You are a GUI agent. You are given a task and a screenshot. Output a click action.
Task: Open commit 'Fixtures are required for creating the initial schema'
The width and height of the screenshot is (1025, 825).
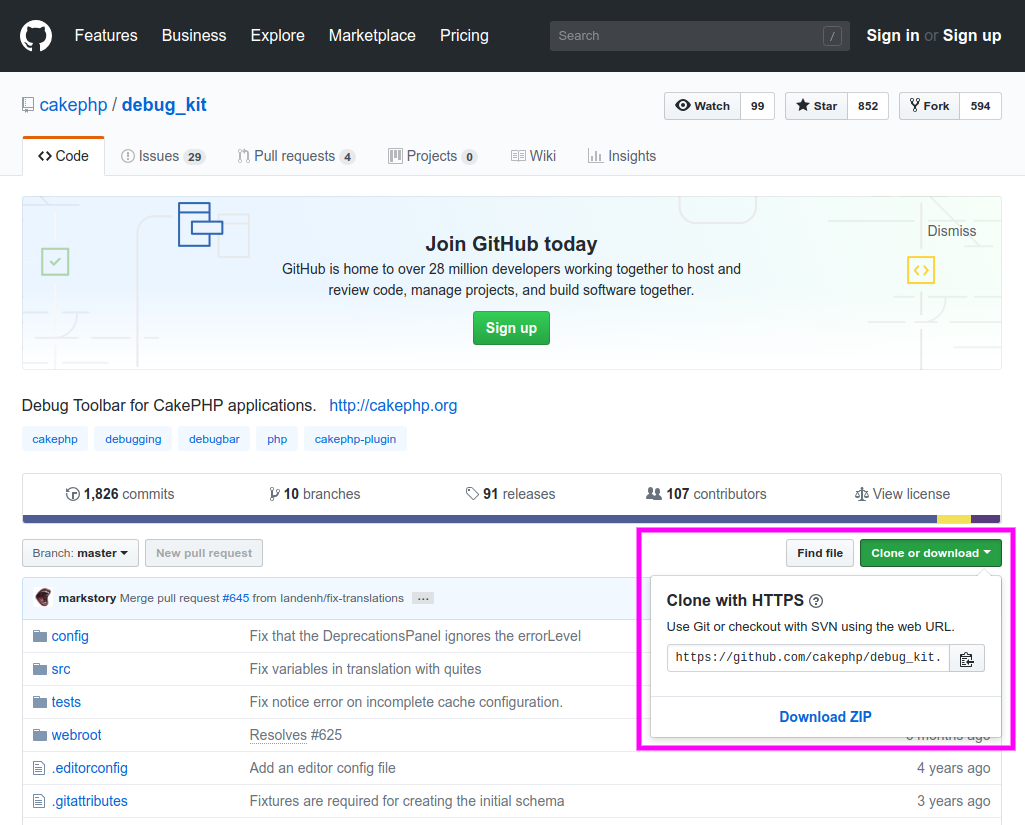[x=407, y=801]
